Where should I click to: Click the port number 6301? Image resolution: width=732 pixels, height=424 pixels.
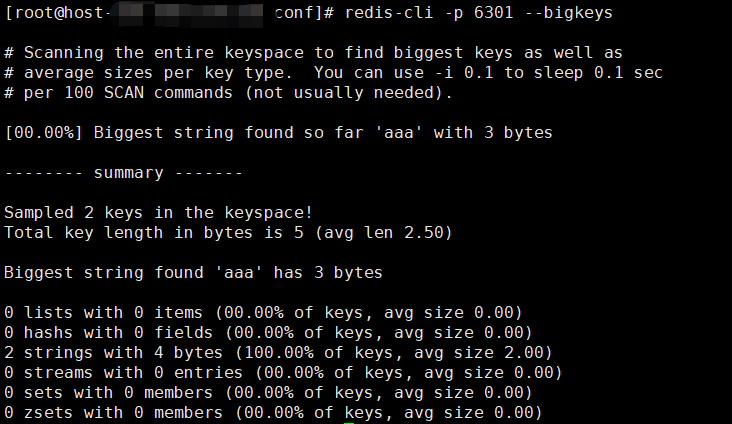pyautogui.click(x=492, y=13)
